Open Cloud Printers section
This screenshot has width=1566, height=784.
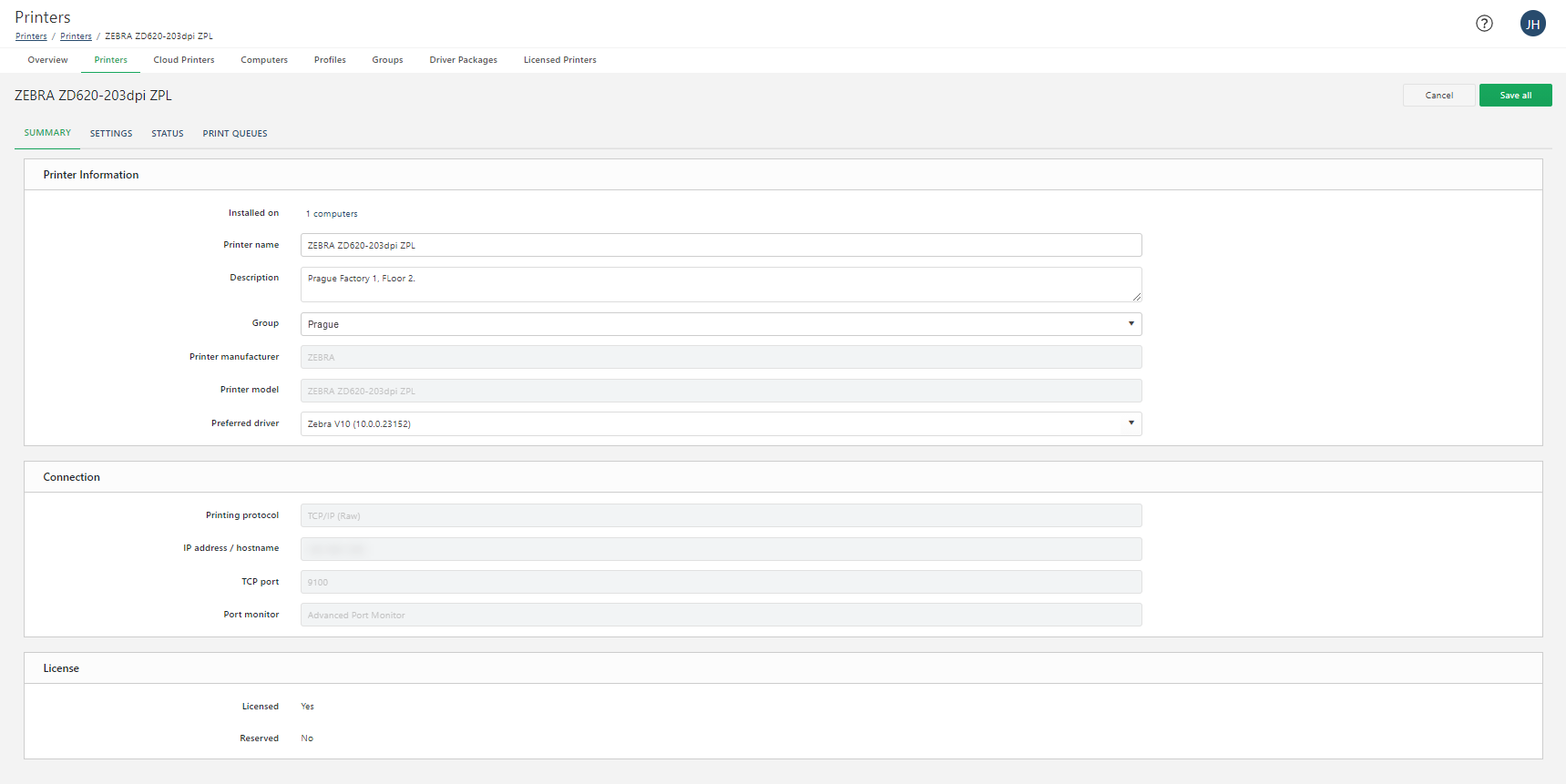coord(184,60)
